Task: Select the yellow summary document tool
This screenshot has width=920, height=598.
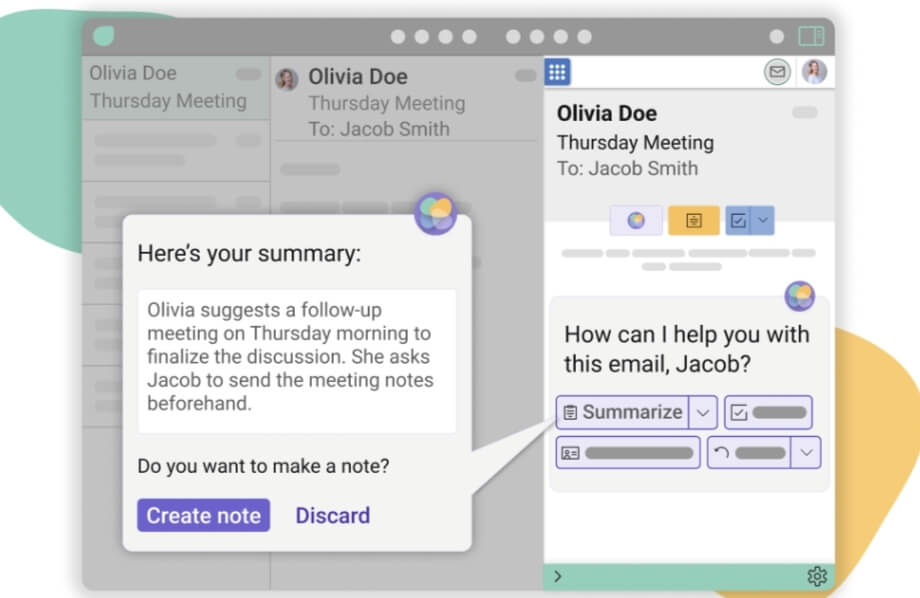Action: click(x=693, y=219)
